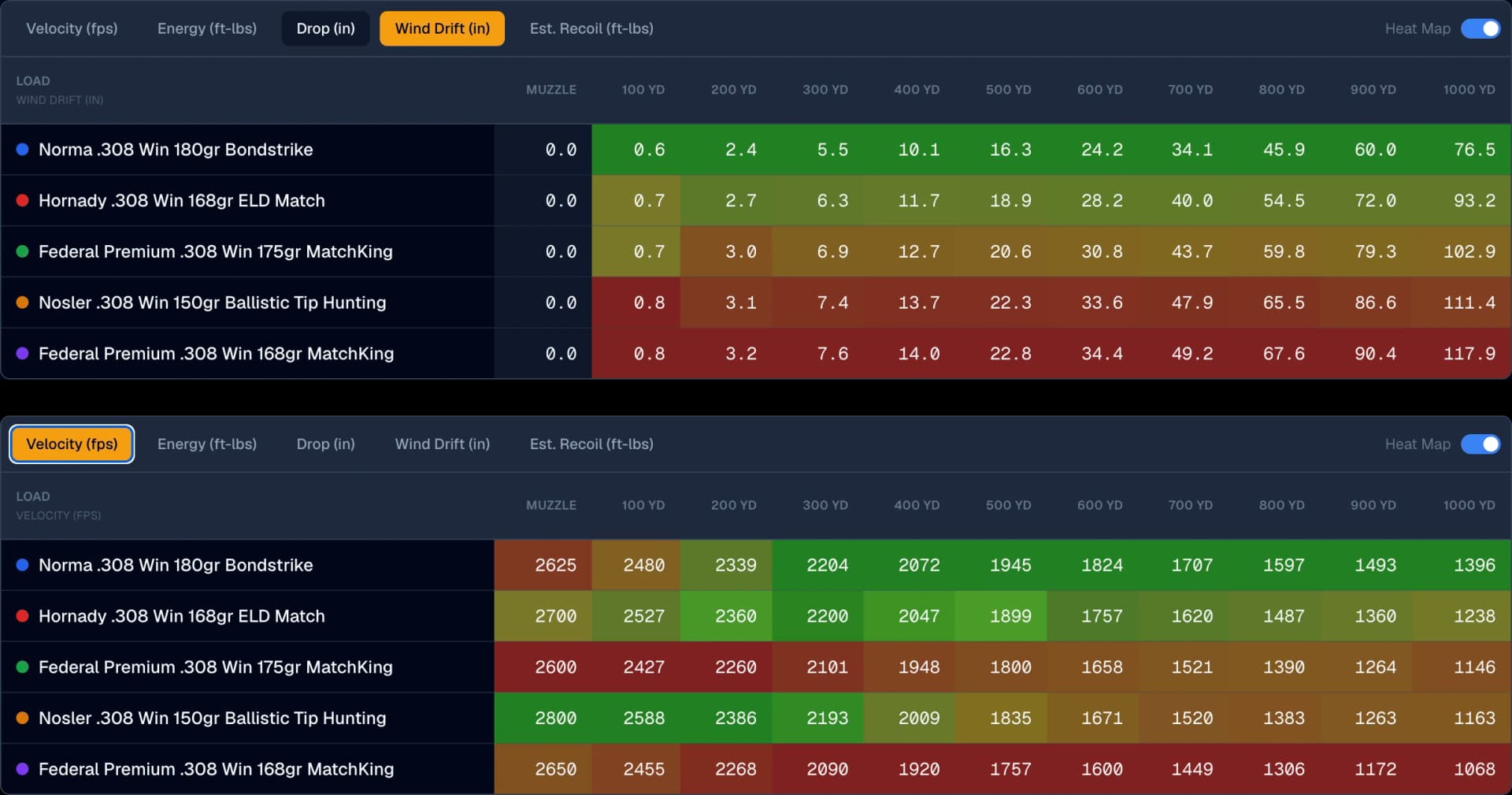
Task: Click velocity value 1396 cell
Action: 1462,566
